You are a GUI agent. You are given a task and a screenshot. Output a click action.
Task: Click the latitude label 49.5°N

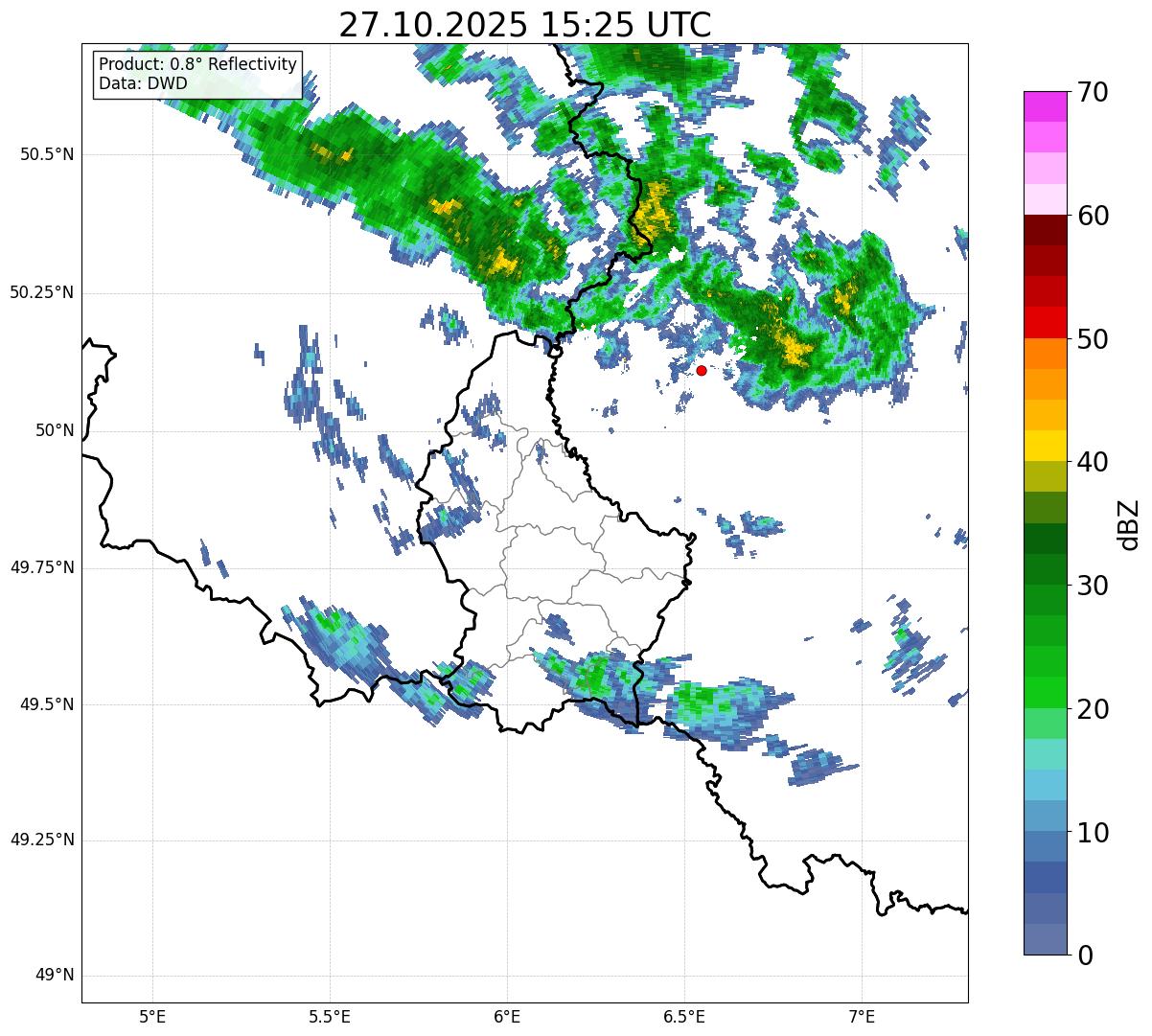[48, 704]
